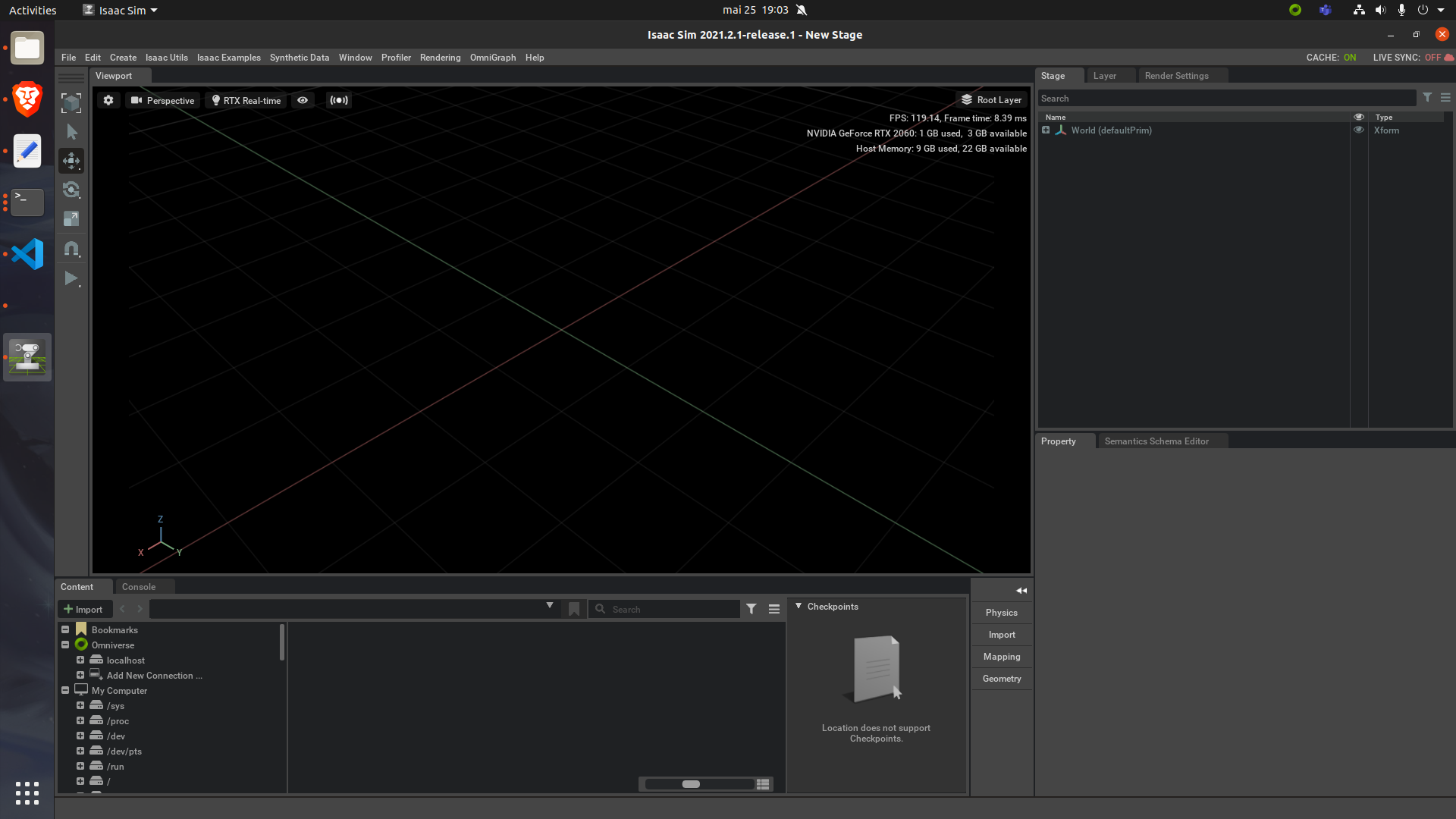The height and width of the screenshot is (819, 1456).
Task: Open Perspective camera dropdown
Action: click(x=162, y=100)
